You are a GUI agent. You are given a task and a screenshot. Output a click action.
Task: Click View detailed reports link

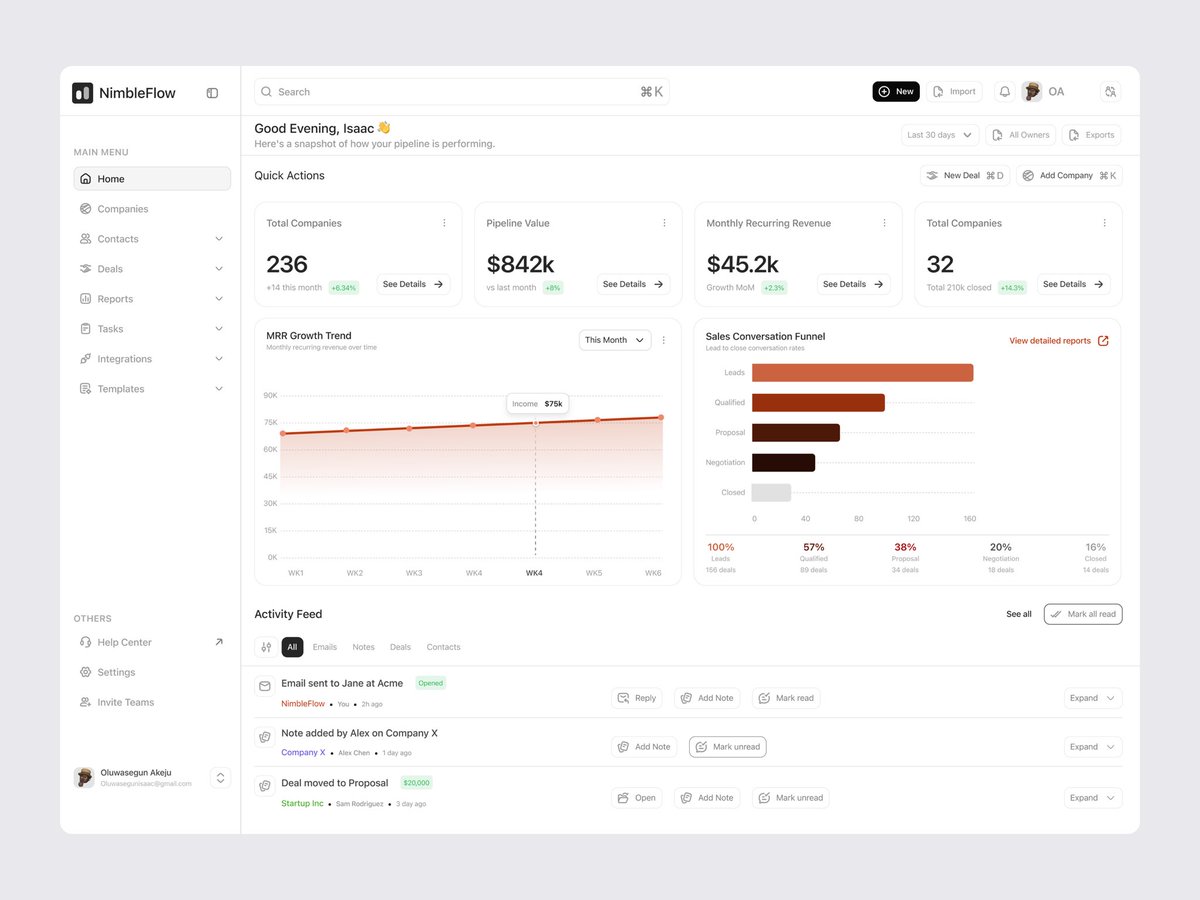1059,341
